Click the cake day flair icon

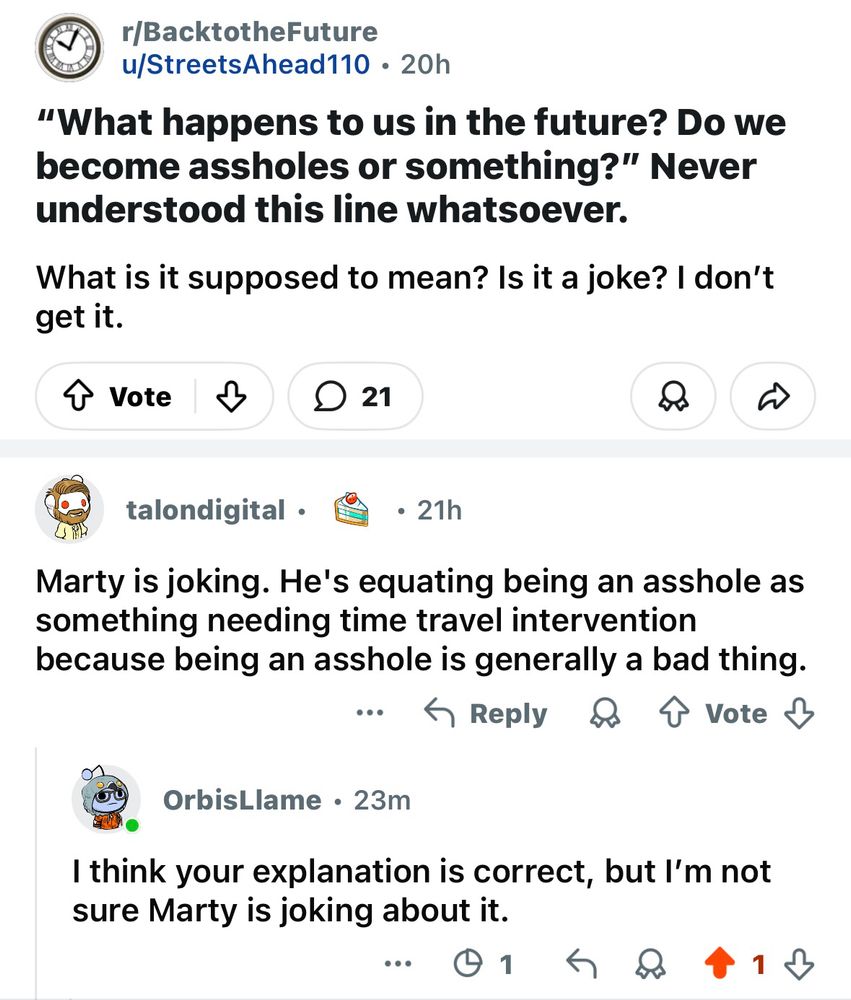(x=350, y=510)
